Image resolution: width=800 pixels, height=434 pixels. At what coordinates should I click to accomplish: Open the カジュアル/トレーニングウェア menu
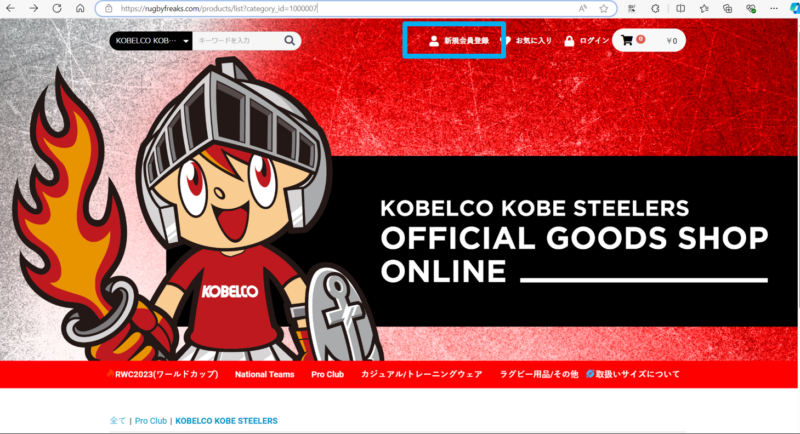tap(421, 374)
